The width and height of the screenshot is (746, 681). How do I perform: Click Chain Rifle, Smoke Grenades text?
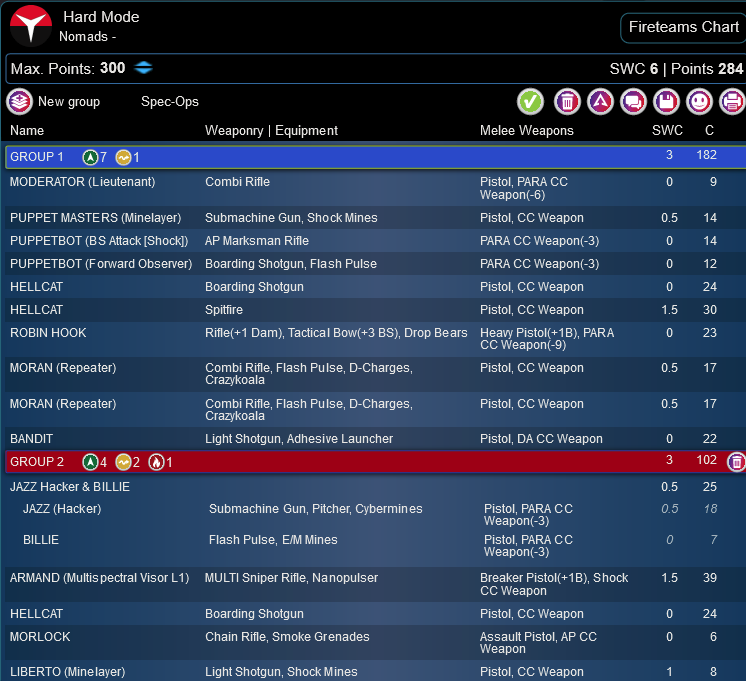point(287,637)
